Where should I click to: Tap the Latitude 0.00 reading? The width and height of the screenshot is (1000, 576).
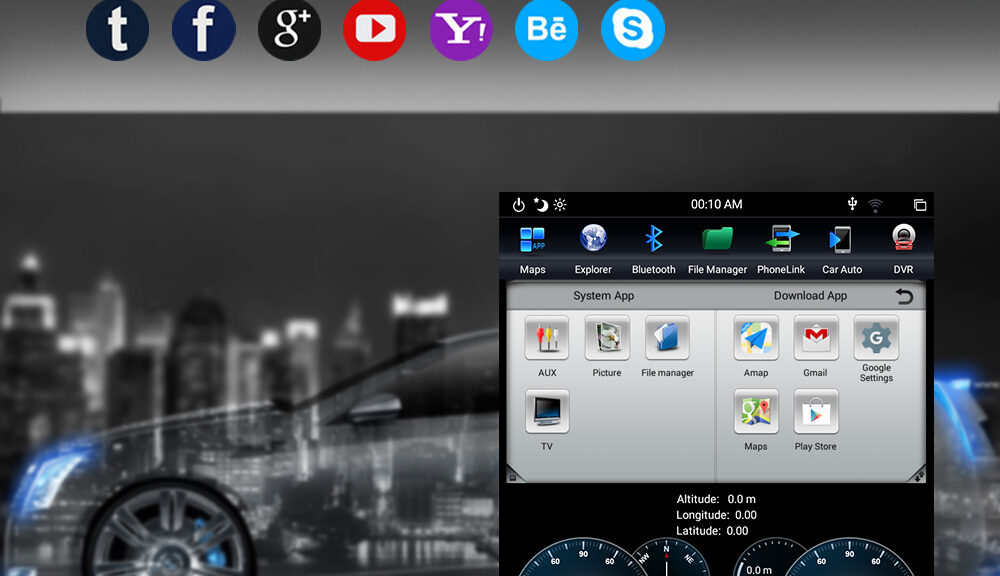point(712,531)
